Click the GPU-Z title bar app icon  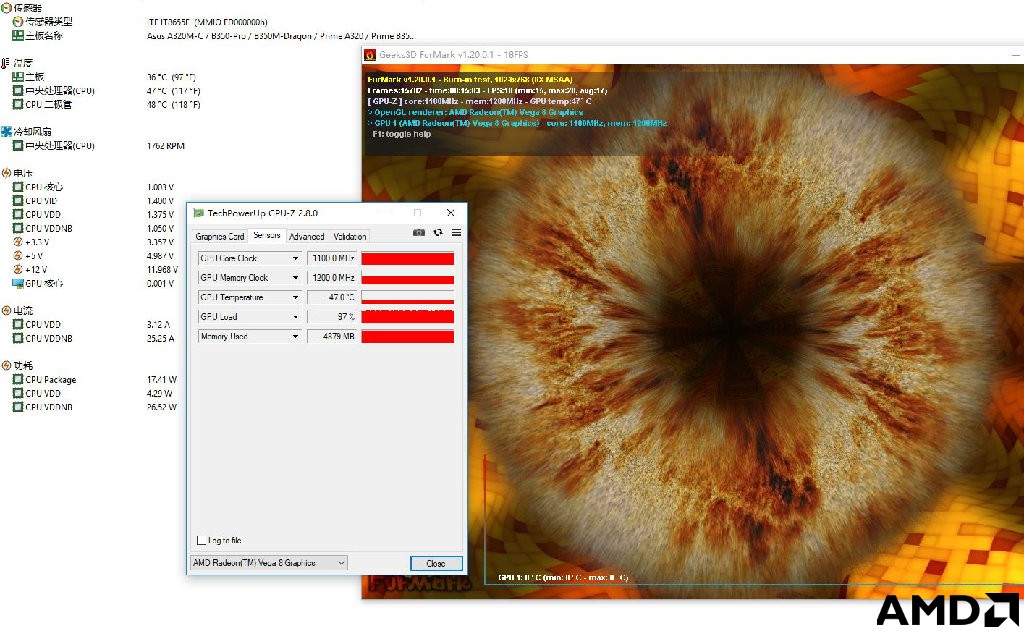[x=198, y=213]
